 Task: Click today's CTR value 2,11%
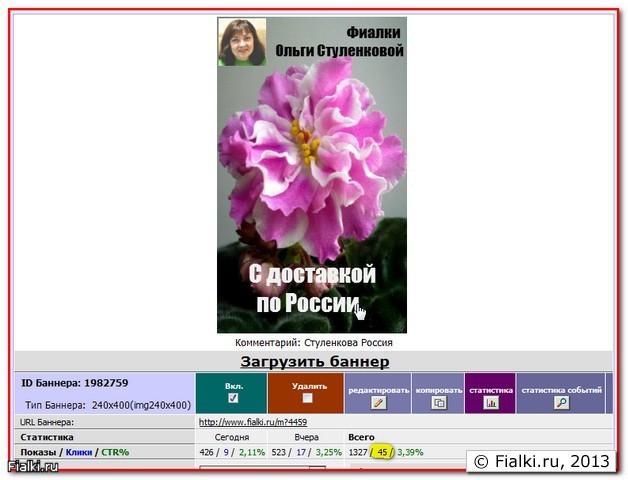click(252, 452)
